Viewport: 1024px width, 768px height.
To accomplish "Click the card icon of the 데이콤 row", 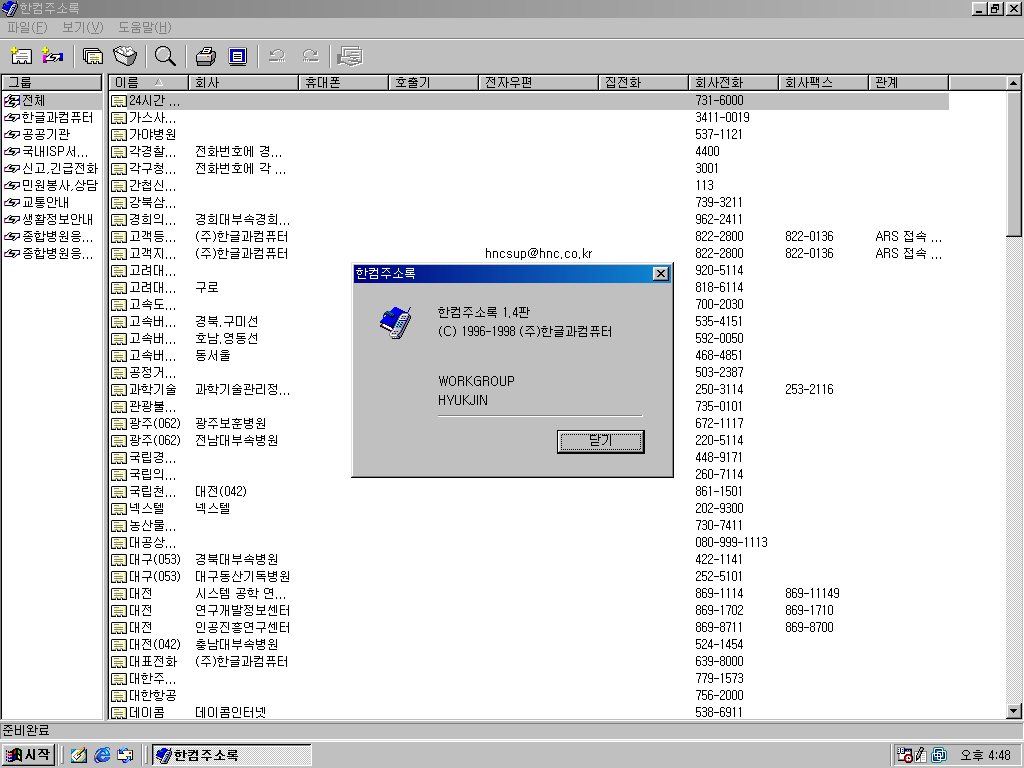I will pos(119,712).
